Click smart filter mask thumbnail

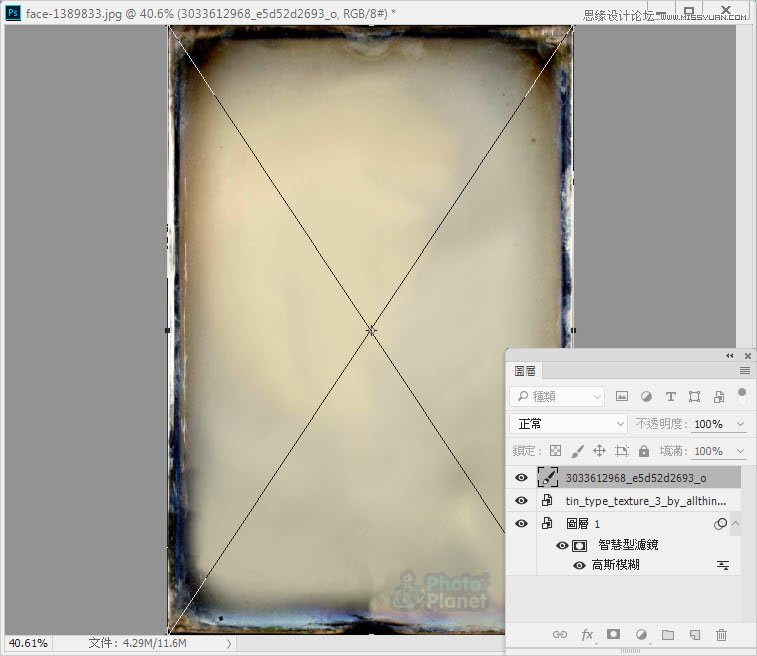point(579,546)
